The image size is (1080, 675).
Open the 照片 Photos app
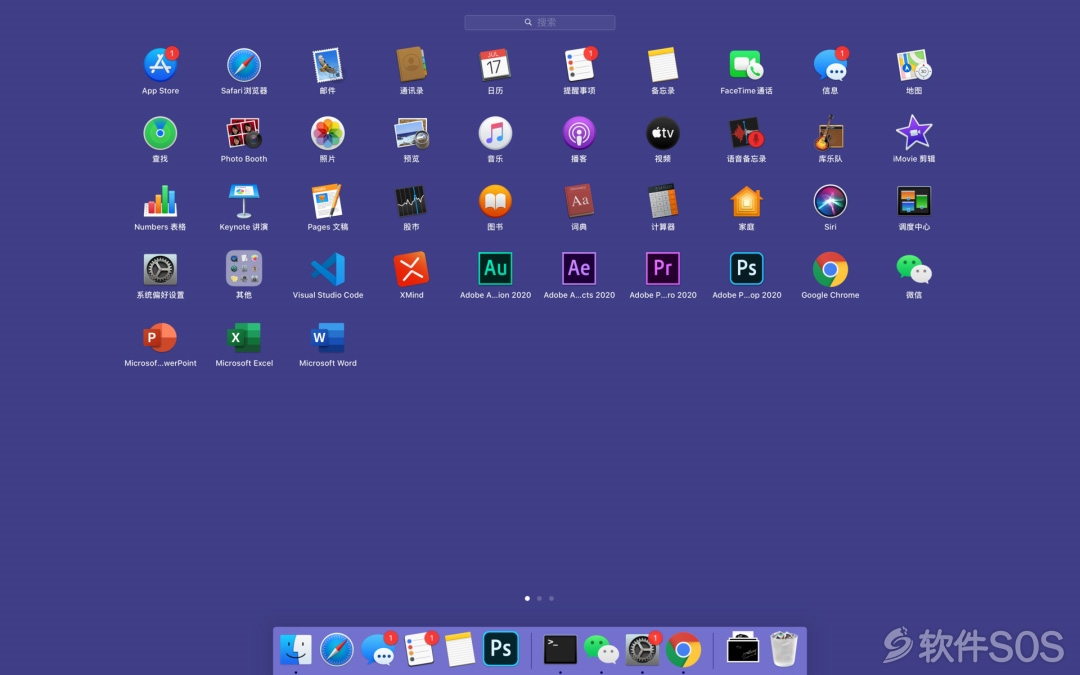pyautogui.click(x=328, y=133)
